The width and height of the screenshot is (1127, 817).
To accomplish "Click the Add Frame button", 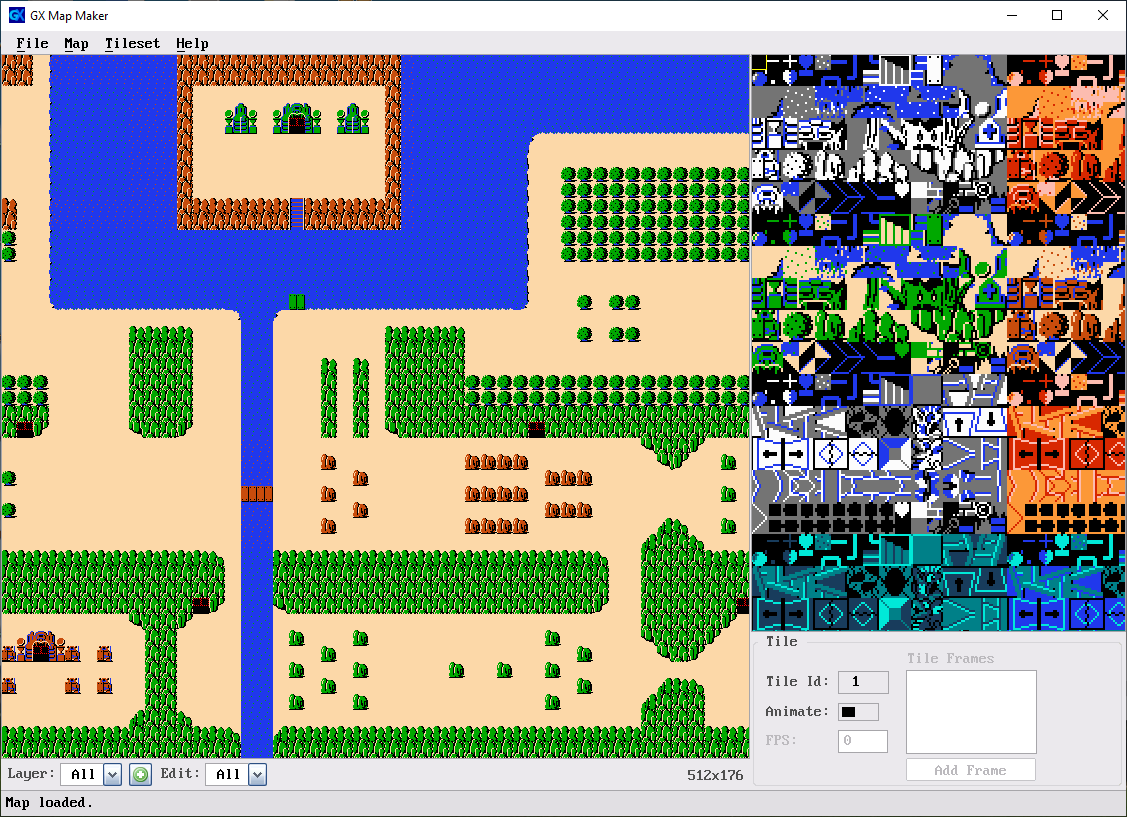I will click(970, 770).
